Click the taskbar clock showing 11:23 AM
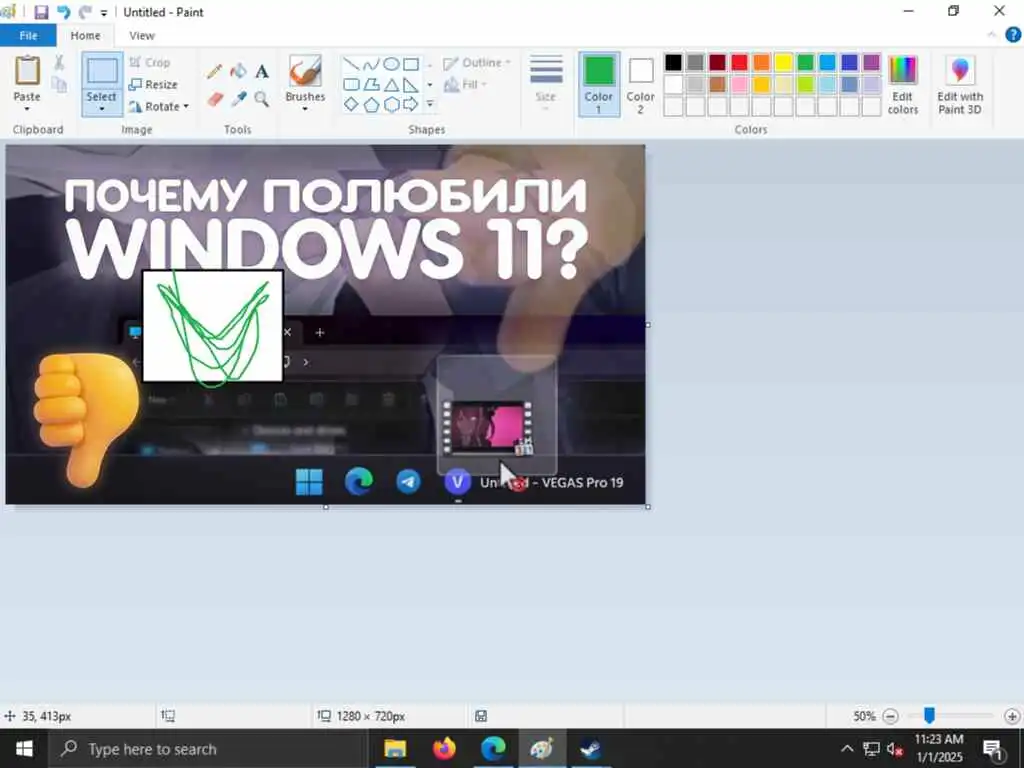This screenshot has width=1024, height=768. point(939,748)
